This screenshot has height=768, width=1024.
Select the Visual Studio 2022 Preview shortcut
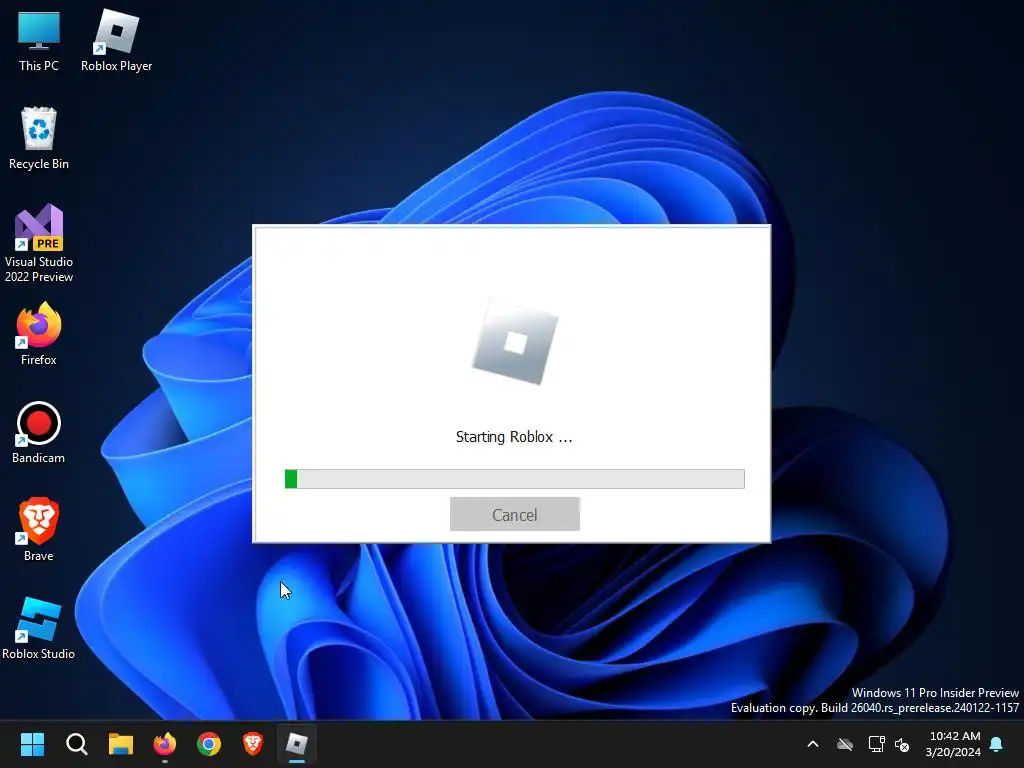(x=39, y=244)
